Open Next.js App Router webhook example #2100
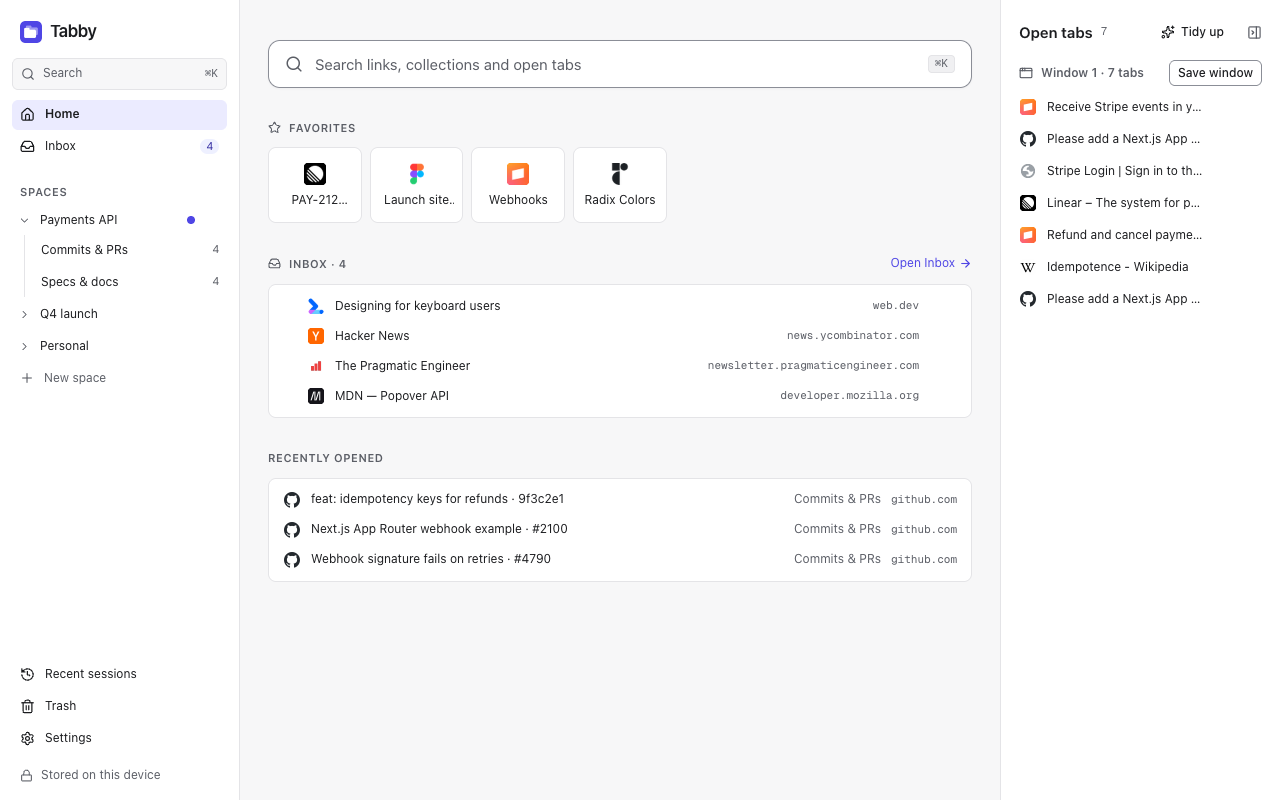 620,529
